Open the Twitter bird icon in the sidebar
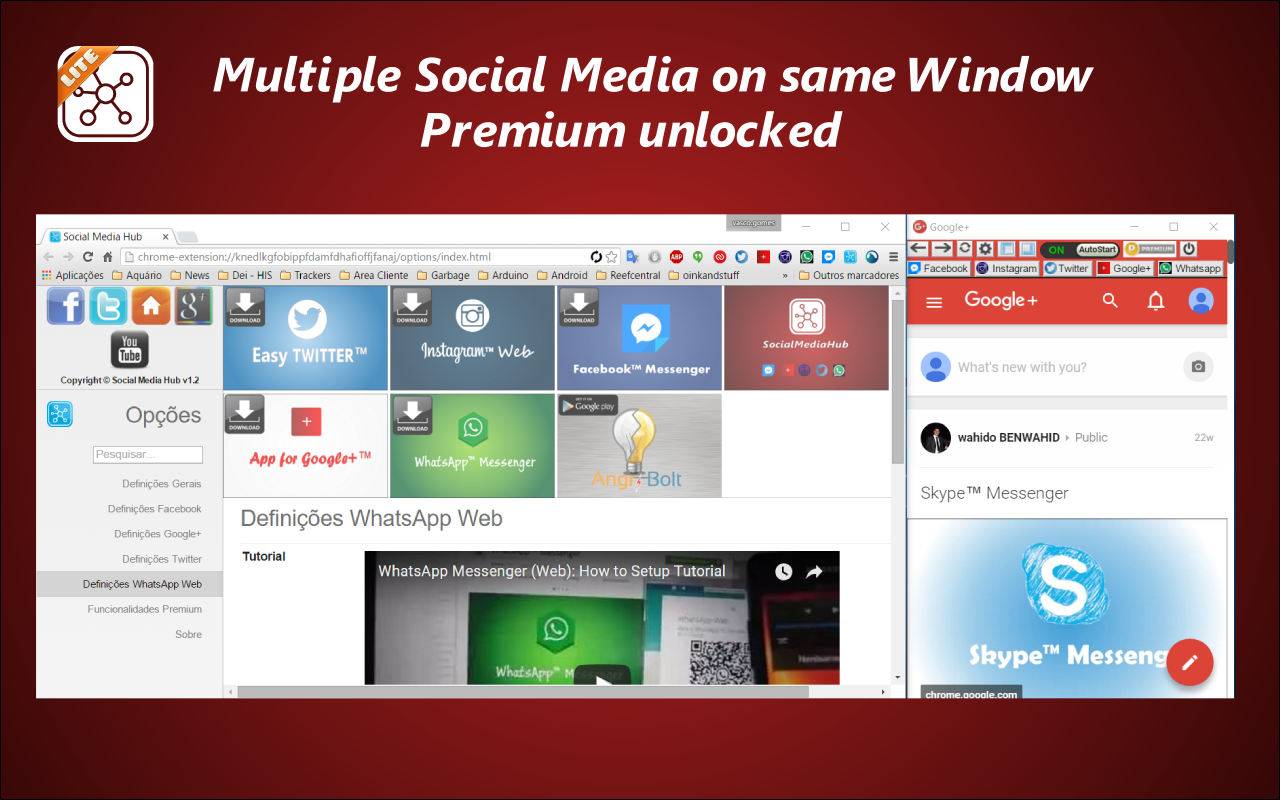The image size is (1280, 800). pyautogui.click(x=108, y=305)
